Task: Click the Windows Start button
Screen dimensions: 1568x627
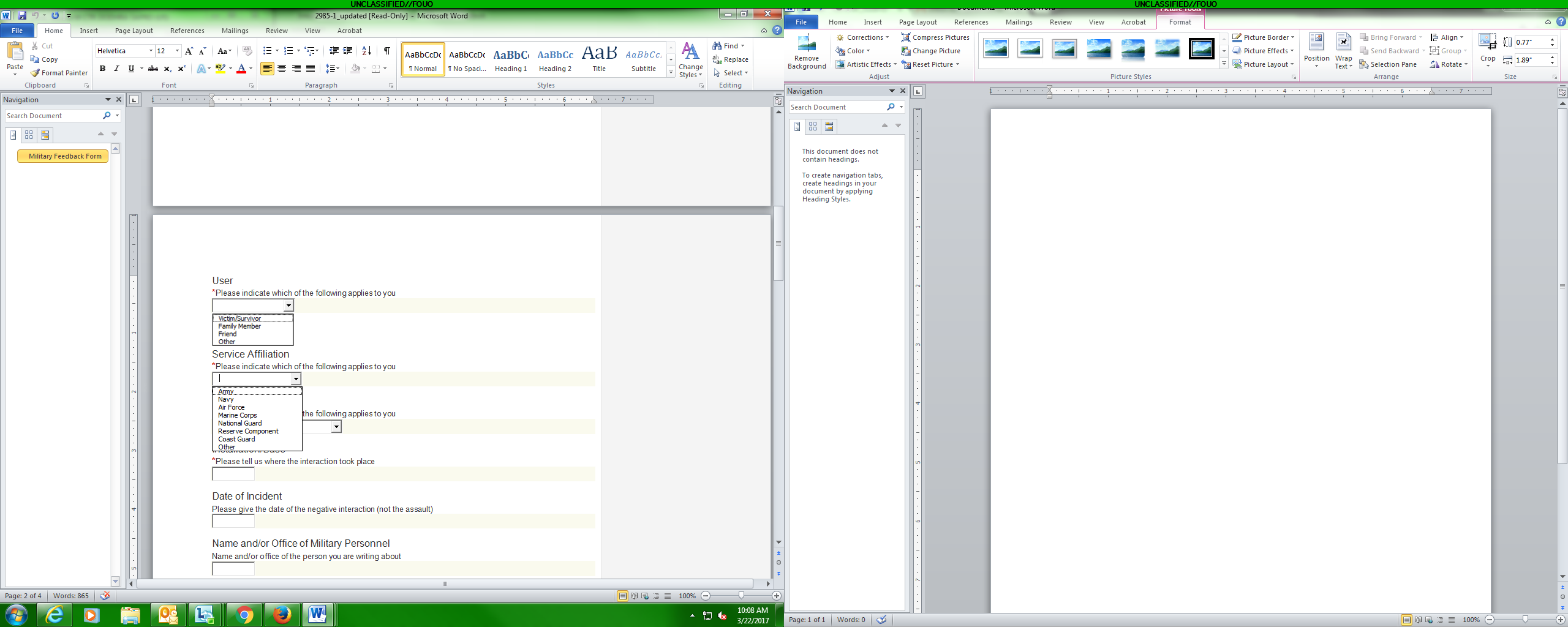Action: coord(17,615)
